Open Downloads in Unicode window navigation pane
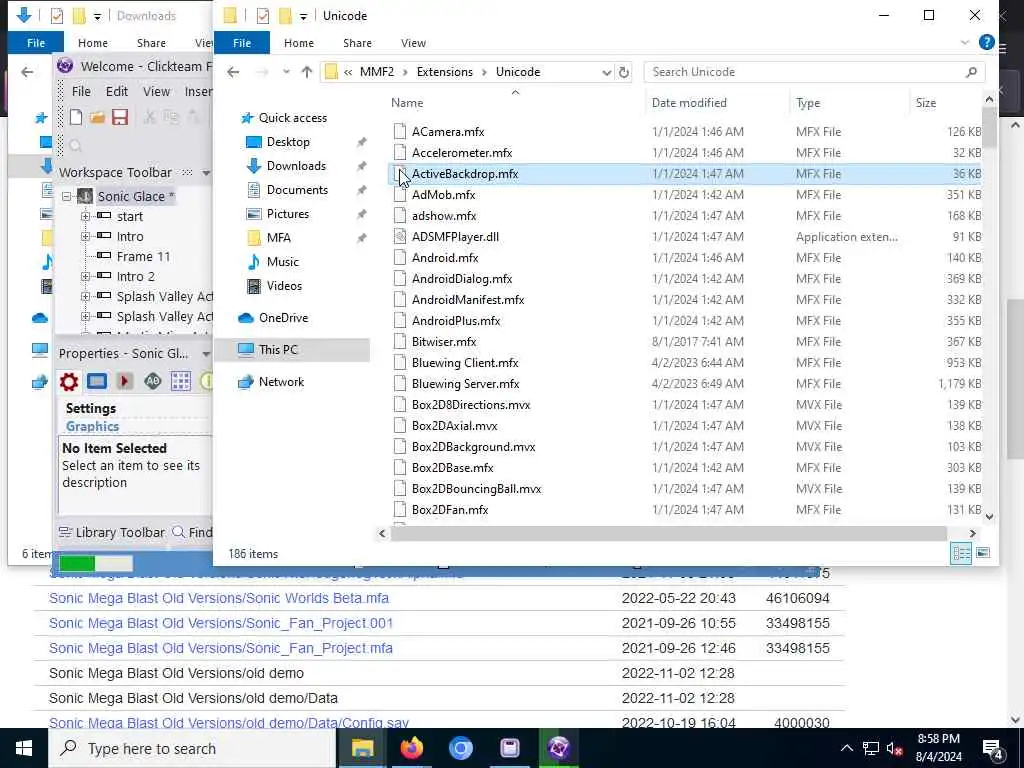 pos(296,166)
